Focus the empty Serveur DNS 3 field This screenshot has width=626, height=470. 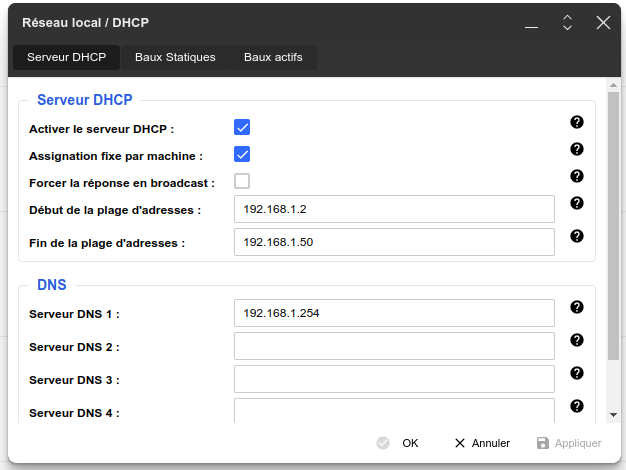click(394, 379)
